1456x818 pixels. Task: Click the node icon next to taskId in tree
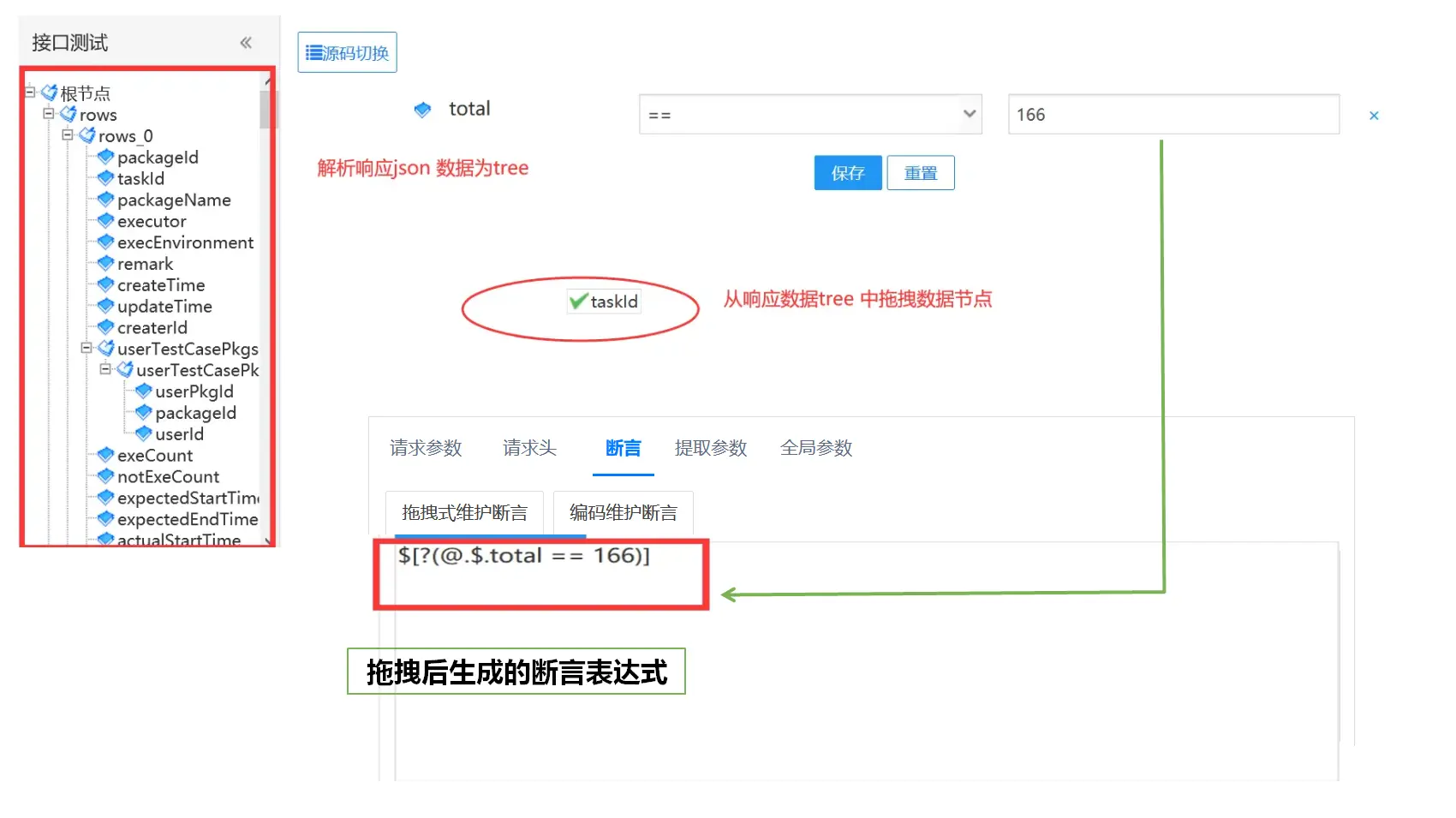coord(106,178)
